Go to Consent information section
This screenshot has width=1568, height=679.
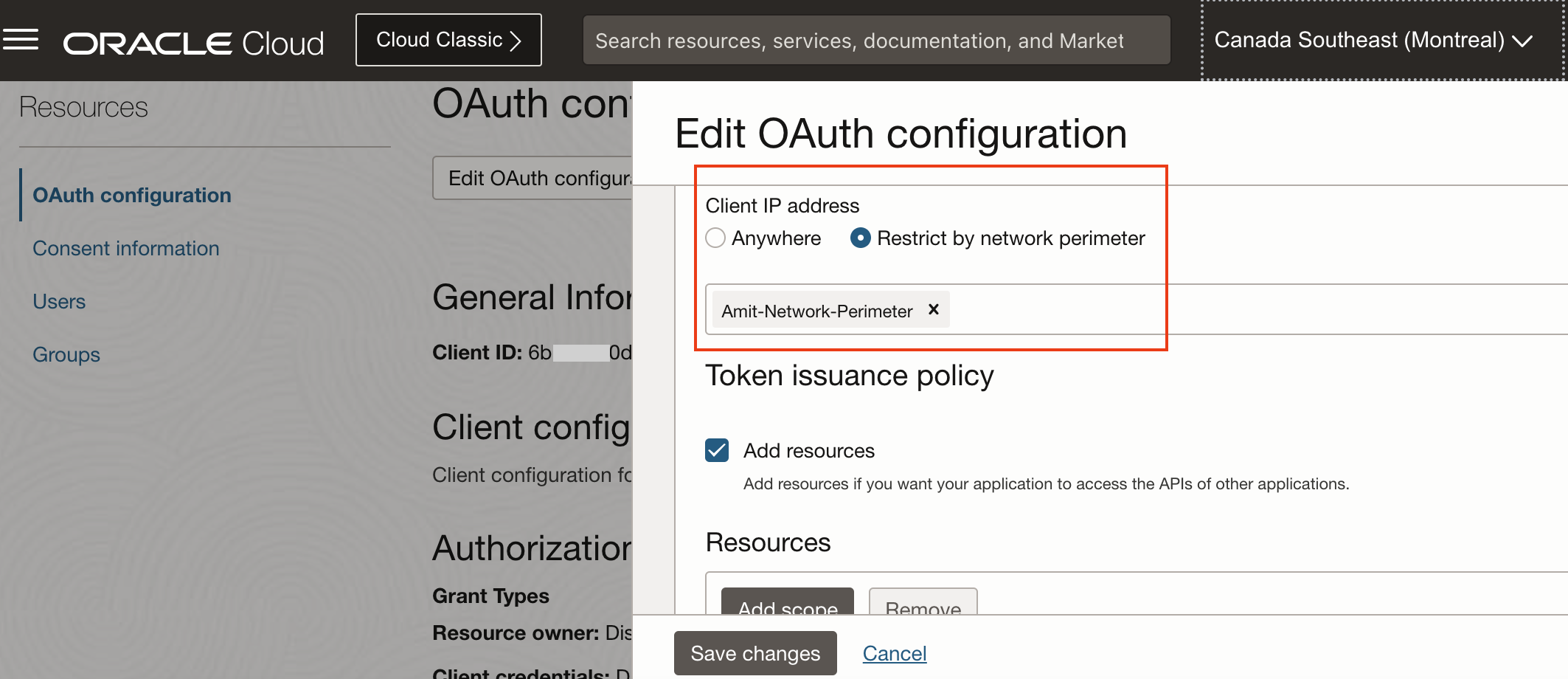point(125,248)
